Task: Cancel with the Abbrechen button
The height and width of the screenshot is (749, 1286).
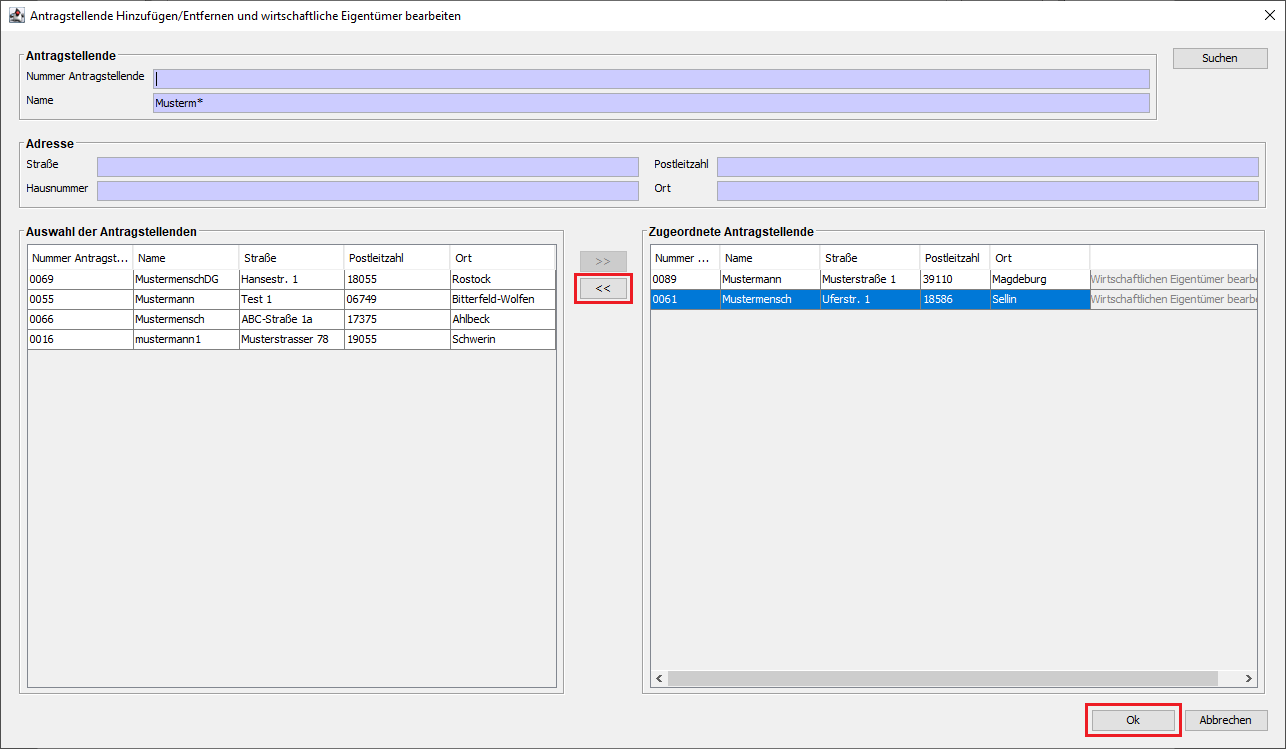Action: [x=1226, y=720]
